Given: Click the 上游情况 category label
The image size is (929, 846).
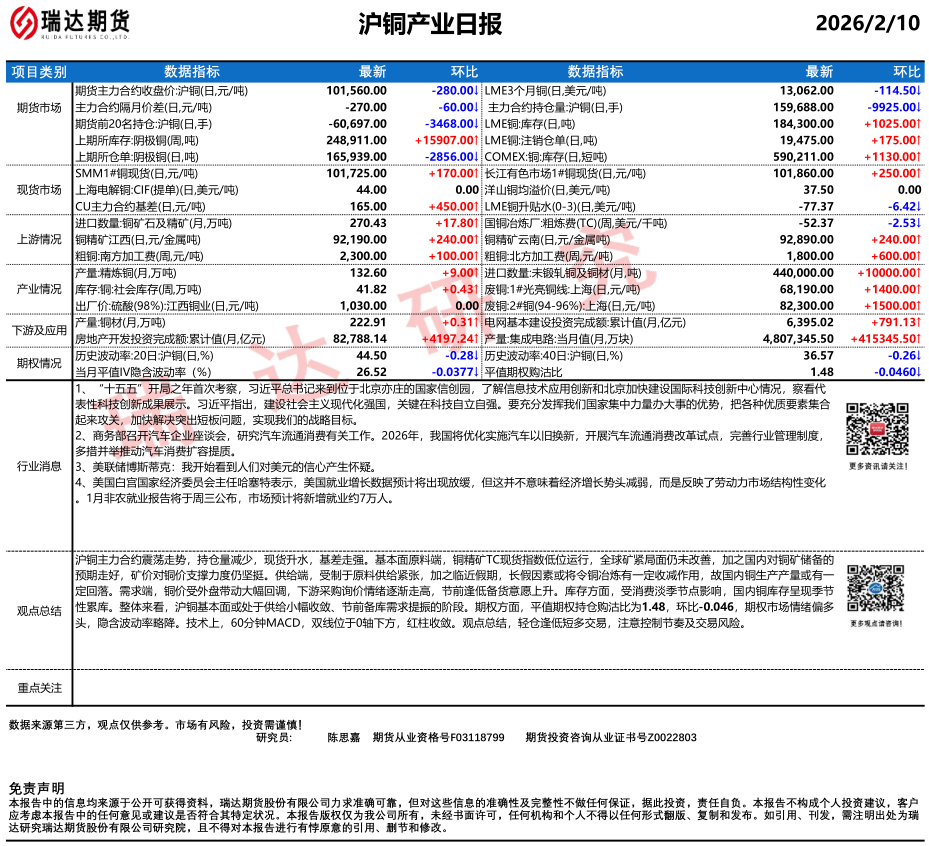Looking at the screenshot, I should pyautogui.click(x=40, y=240).
